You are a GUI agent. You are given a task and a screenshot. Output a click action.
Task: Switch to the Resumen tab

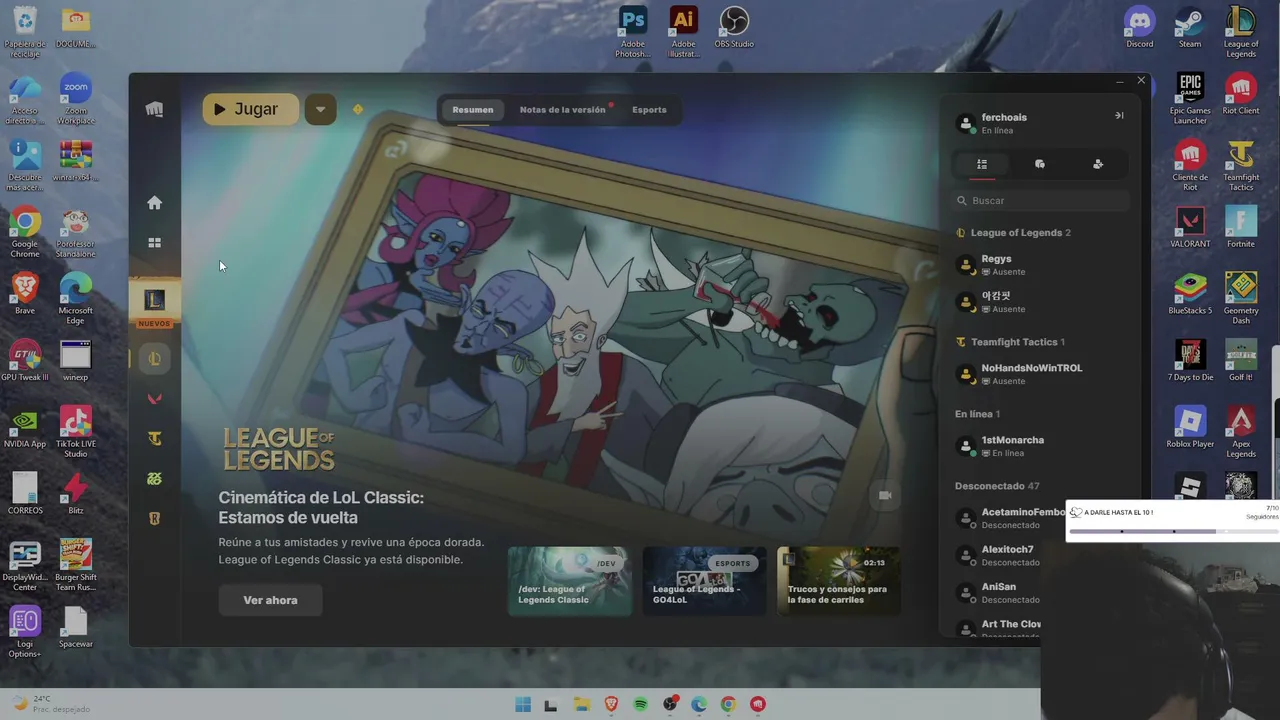point(473,110)
